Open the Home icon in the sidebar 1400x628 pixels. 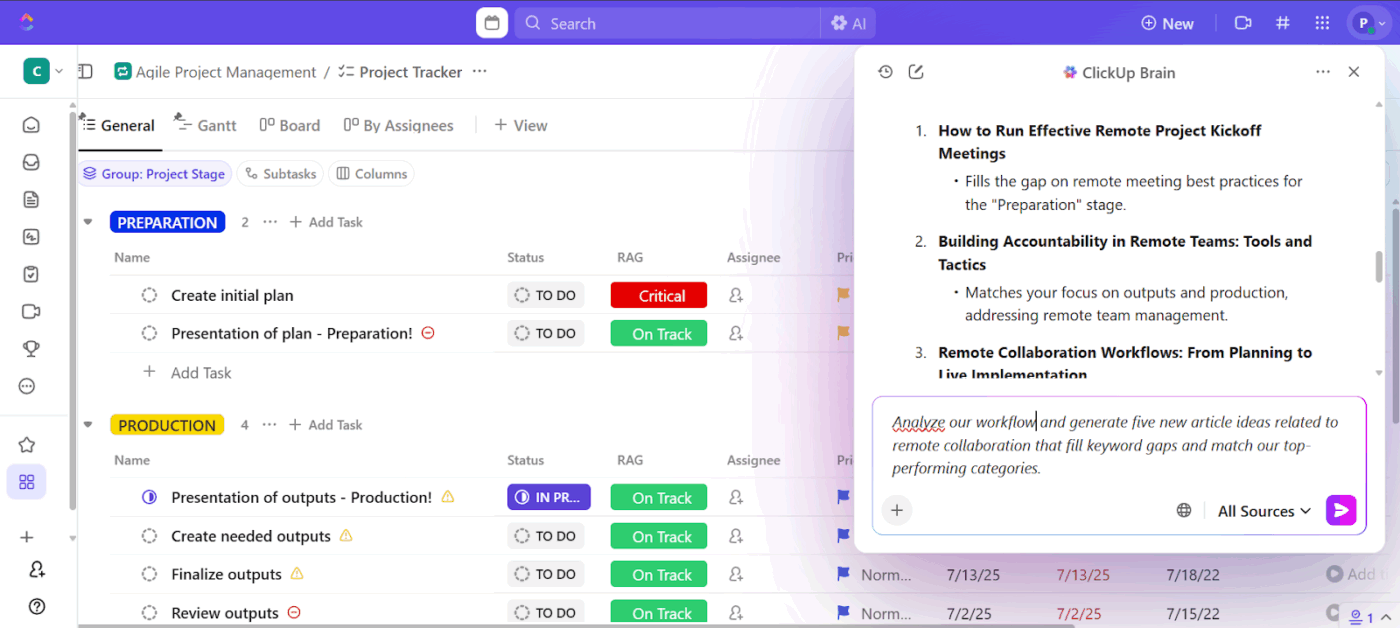(x=30, y=123)
